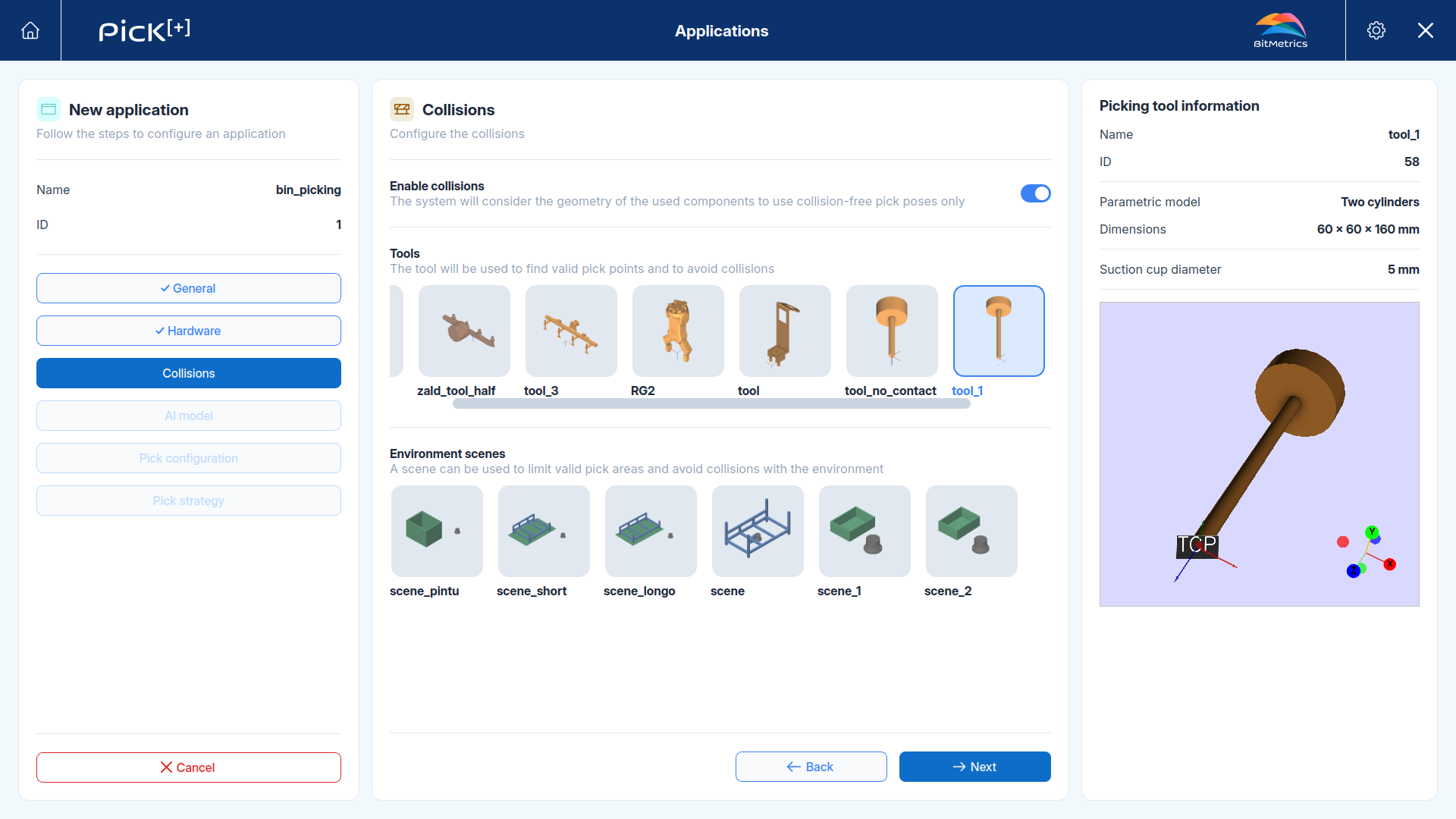
Task: Click the red X axis gizmo ball
Action: 1390,564
